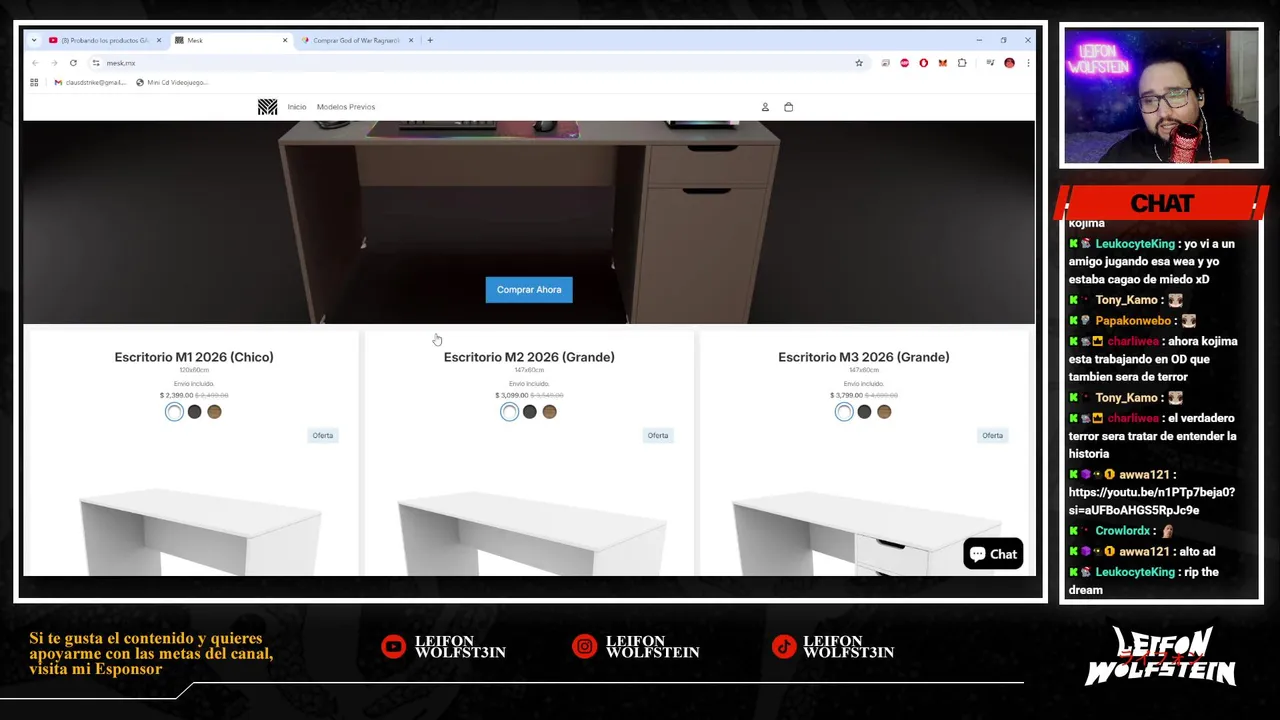1280x720 pixels.
Task: Click the YouTube Leifon Wolfst3in overlay icon
Action: tap(393, 647)
